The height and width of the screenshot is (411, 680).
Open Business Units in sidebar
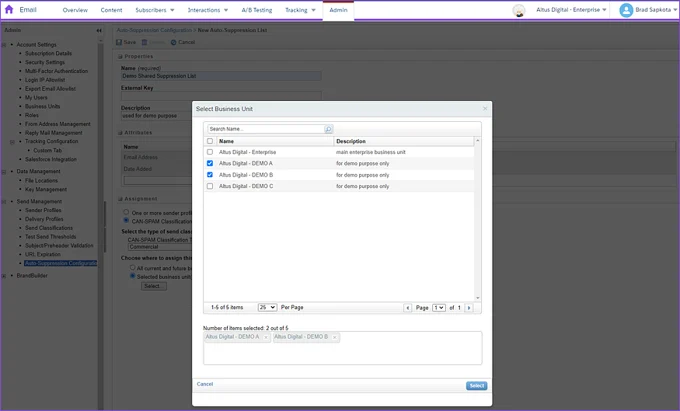[42, 106]
